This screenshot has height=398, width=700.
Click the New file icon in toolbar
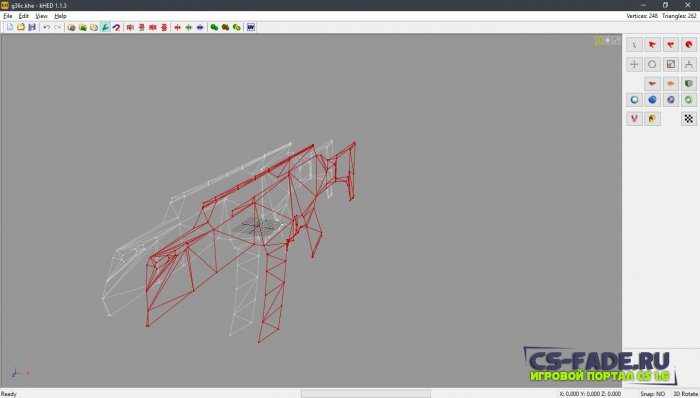(10, 27)
